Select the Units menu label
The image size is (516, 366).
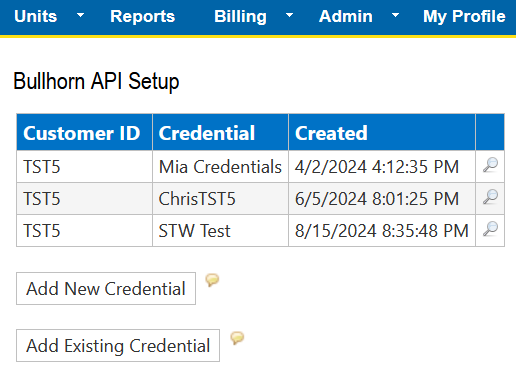tap(36, 16)
